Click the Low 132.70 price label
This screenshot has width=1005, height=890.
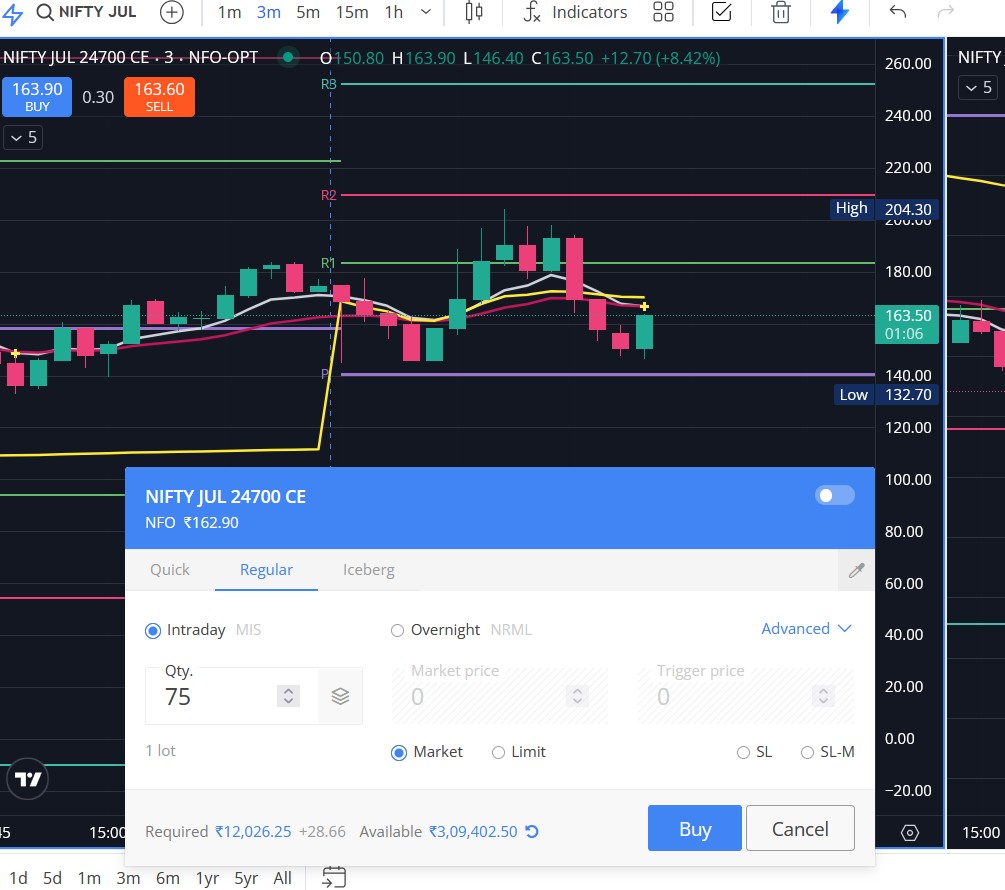point(886,394)
